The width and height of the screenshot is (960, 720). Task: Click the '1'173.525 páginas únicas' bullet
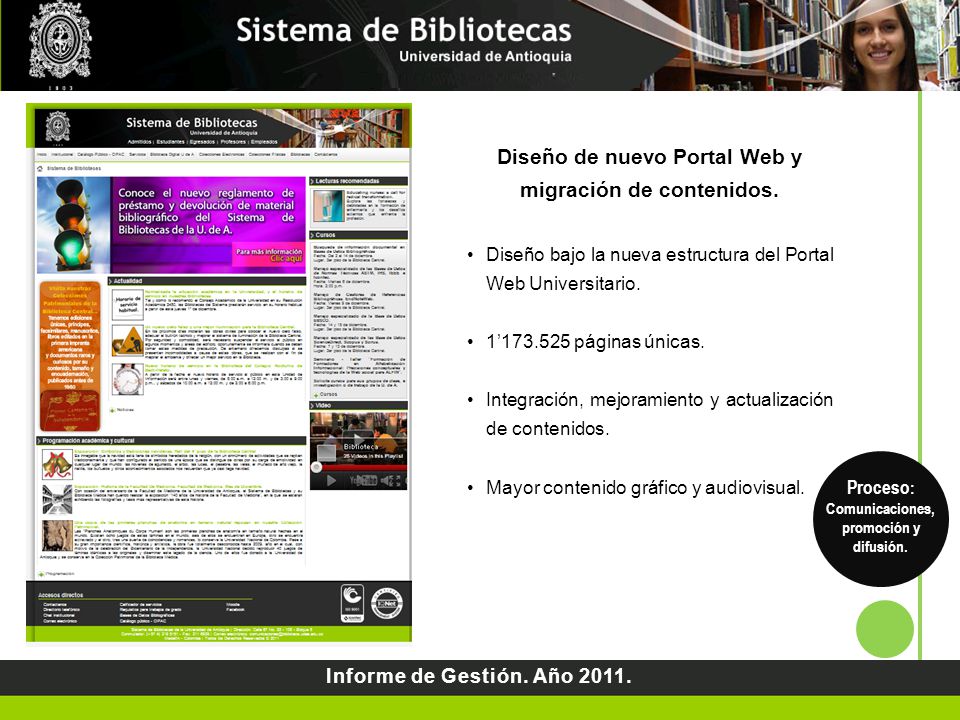coord(595,342)
